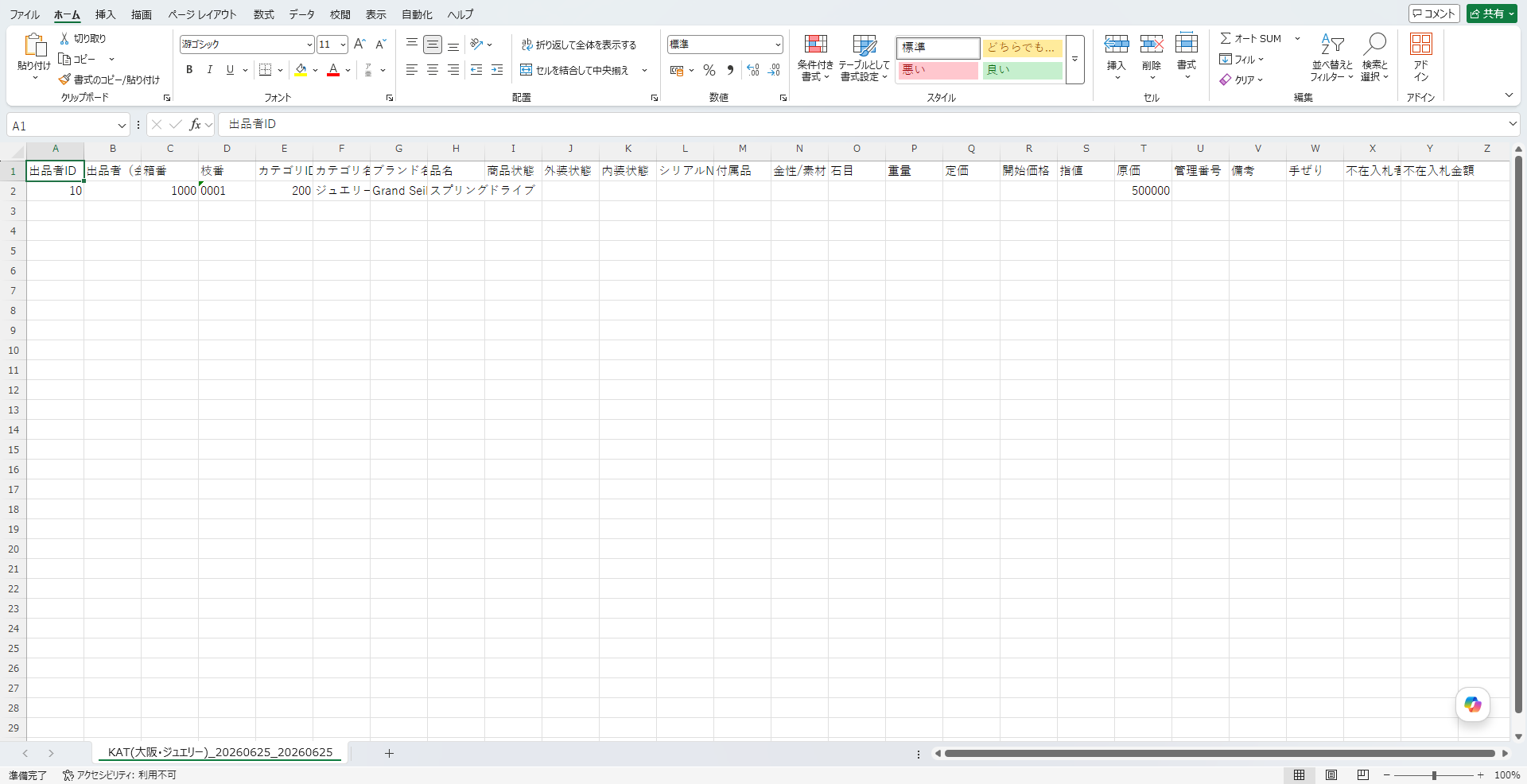Open the font size dropdown

pyautogui.click(x=343, y=45)
